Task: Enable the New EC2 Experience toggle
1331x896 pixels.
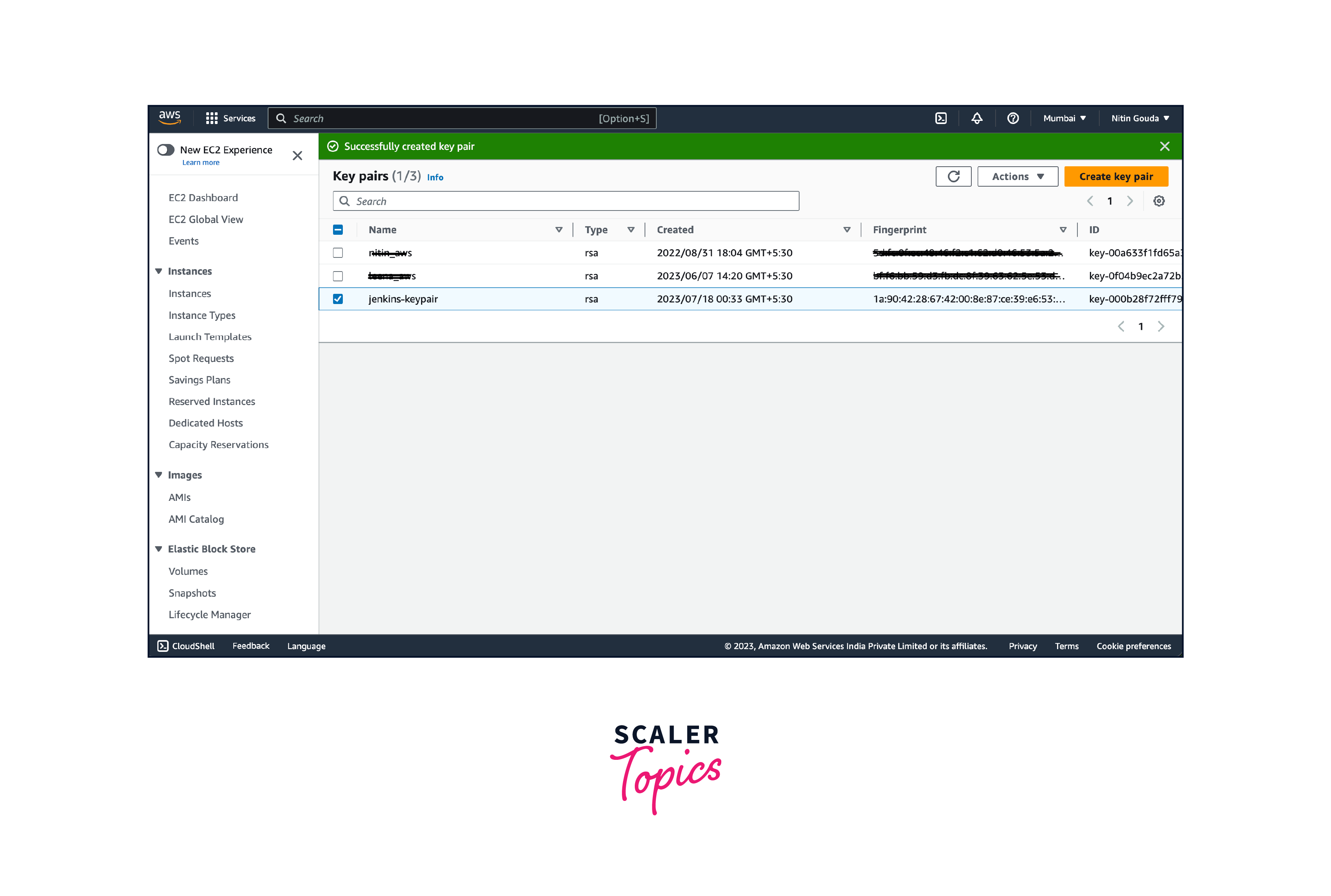Action: coord(165,149)
